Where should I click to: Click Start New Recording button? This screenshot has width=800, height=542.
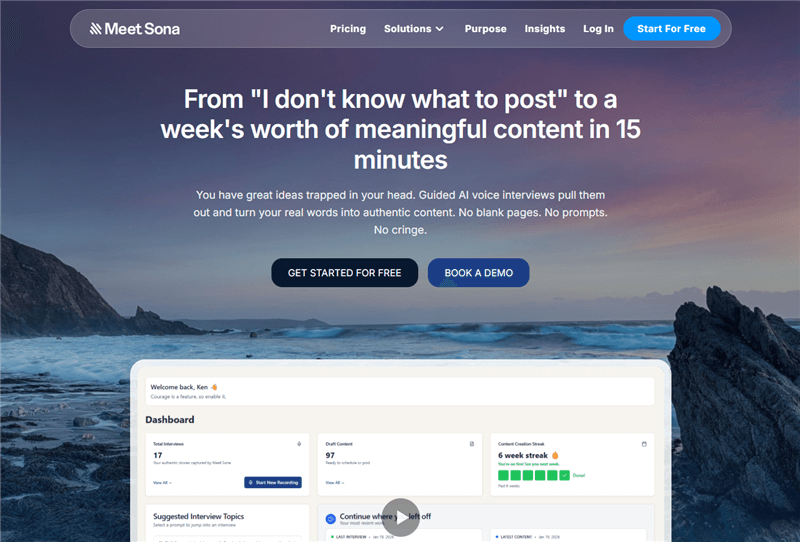273,482
